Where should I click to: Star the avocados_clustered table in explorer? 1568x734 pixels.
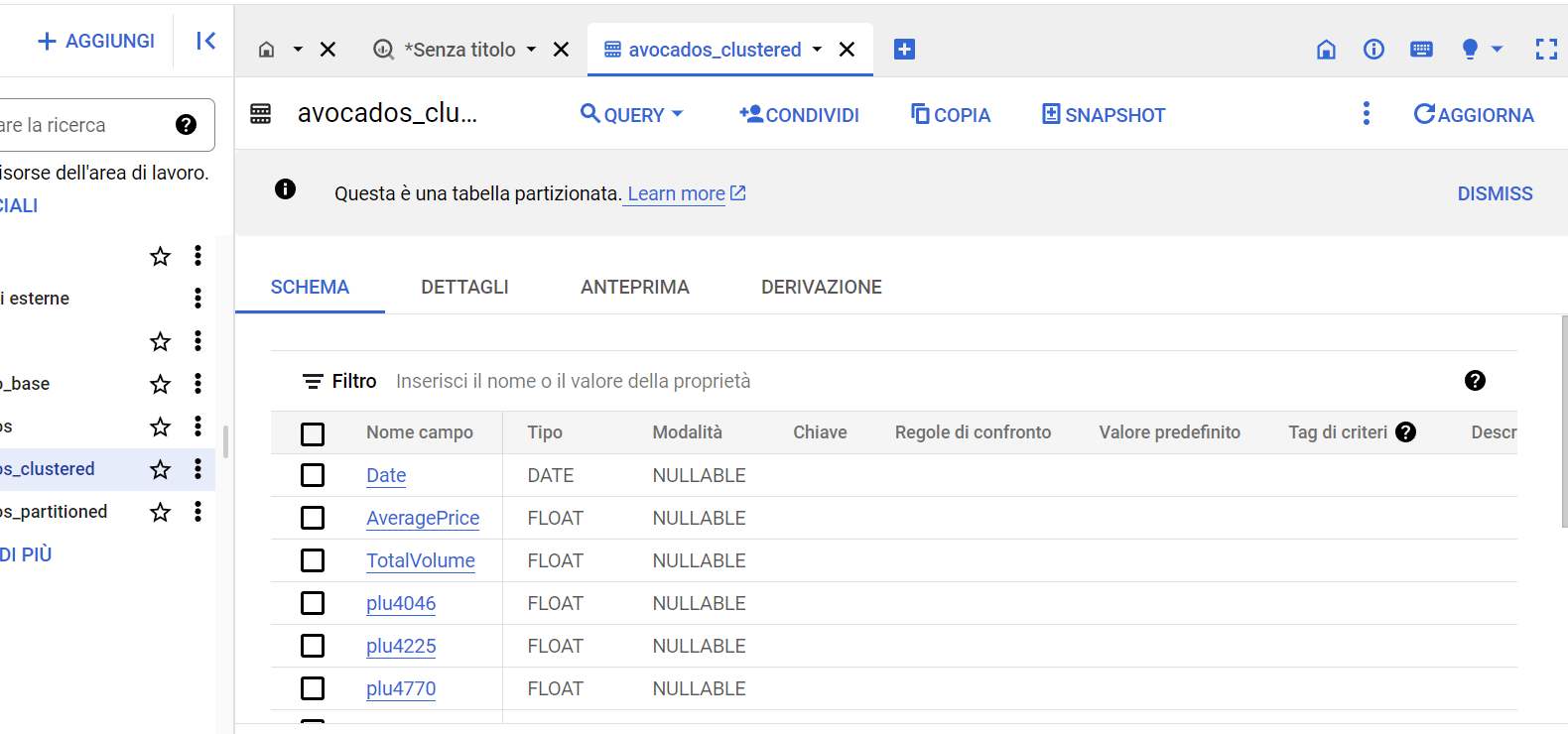160,469
